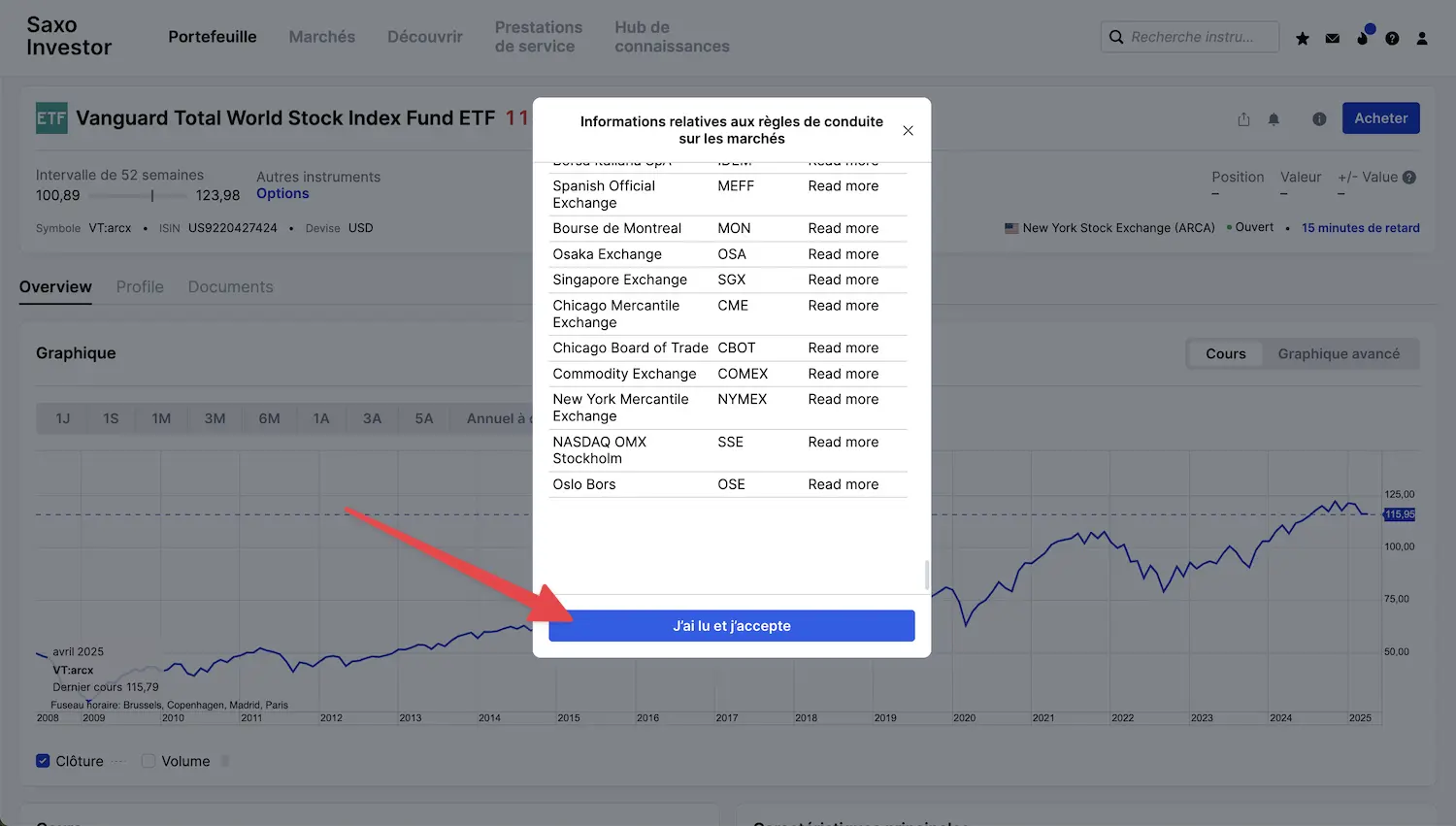Click the ETF badge icon

click(x=51, y=118)
